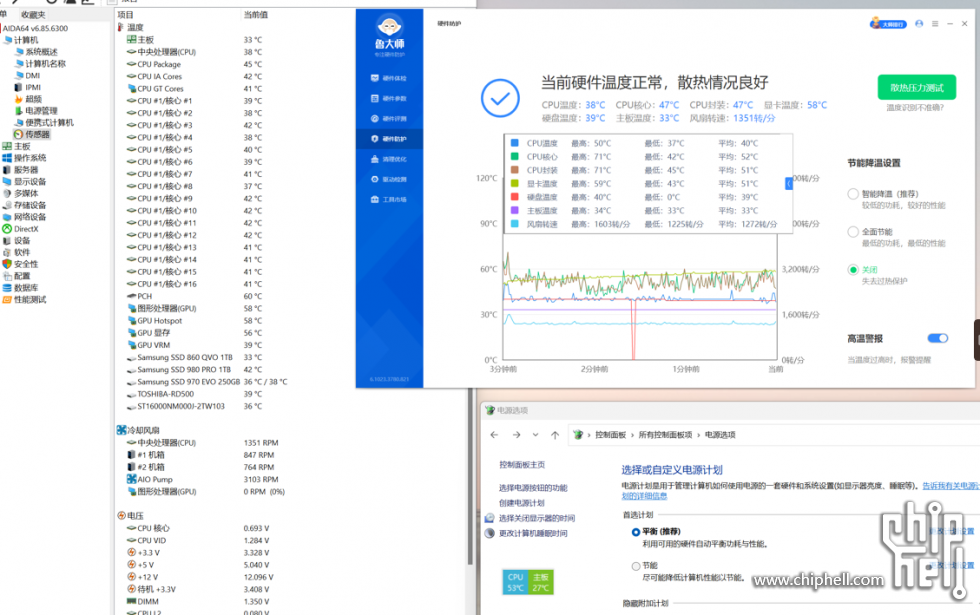Open 硬件参数 in Lu Dashi sidebar
This screenshot has height=615, width=980.
[389, 98]
